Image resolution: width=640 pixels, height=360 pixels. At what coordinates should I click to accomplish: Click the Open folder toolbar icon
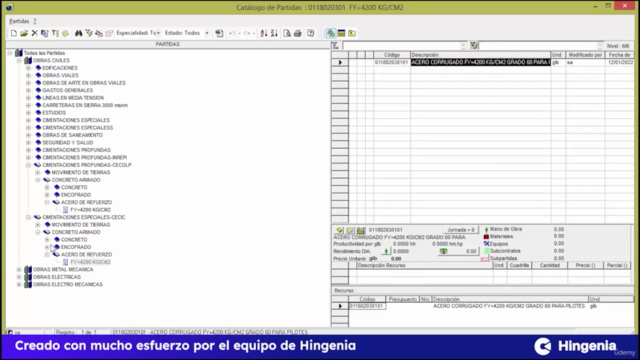[24, 33]
